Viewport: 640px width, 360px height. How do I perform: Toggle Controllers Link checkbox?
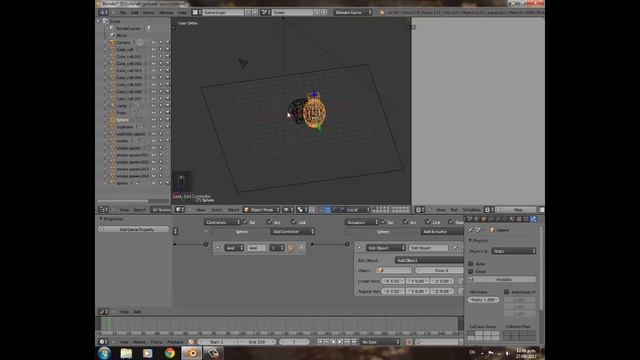(x=294, y=222)
